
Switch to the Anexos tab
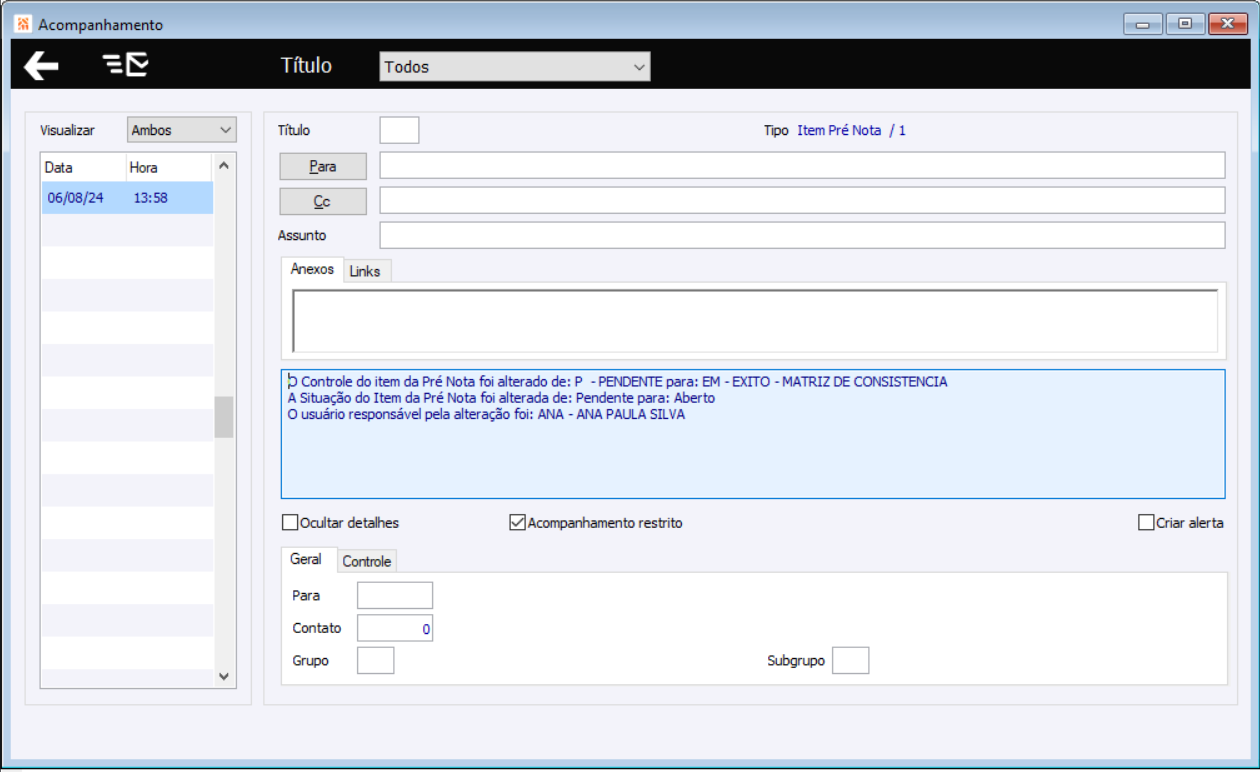pyautogui.click(x=312, y=270)
